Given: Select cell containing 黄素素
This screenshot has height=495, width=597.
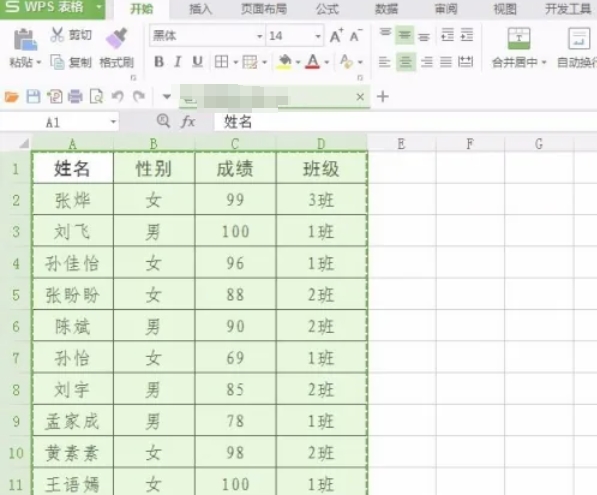Looking at the screenshot, I should tap(72, 452).
